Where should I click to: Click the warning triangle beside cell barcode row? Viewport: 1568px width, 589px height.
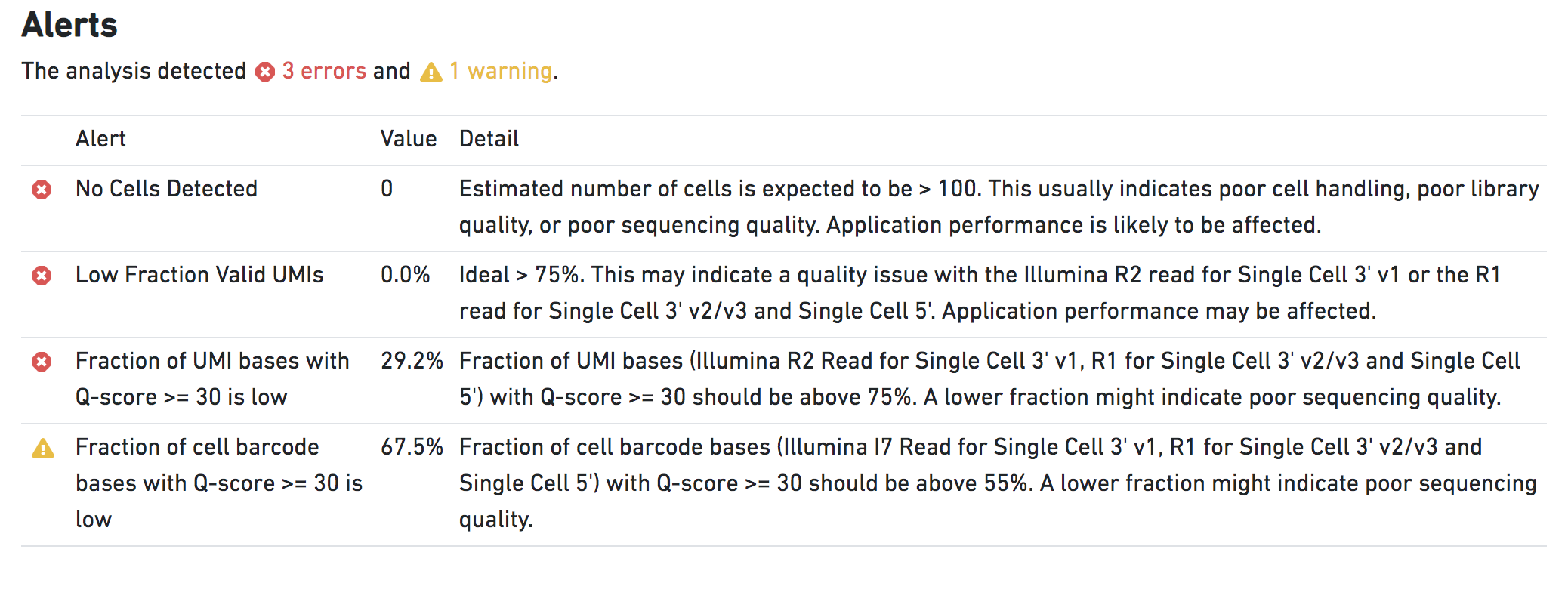click(x=43, y=449)
